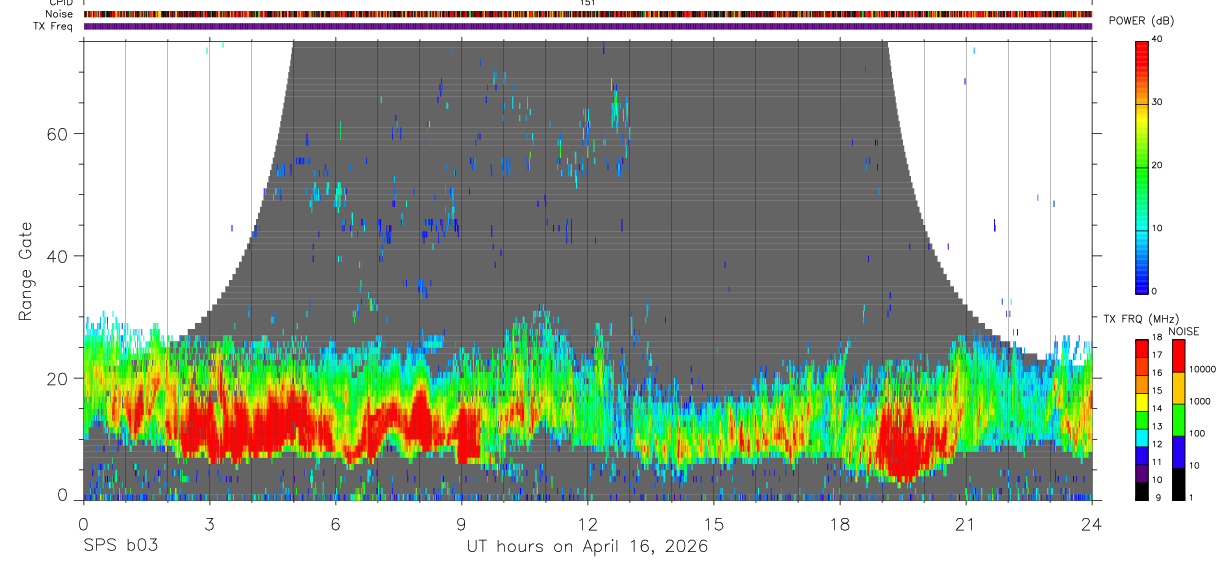Click the 6 tick on the UT hours axis
Image resolution: width=1228 pixels, height=567 pixels.
336,525
